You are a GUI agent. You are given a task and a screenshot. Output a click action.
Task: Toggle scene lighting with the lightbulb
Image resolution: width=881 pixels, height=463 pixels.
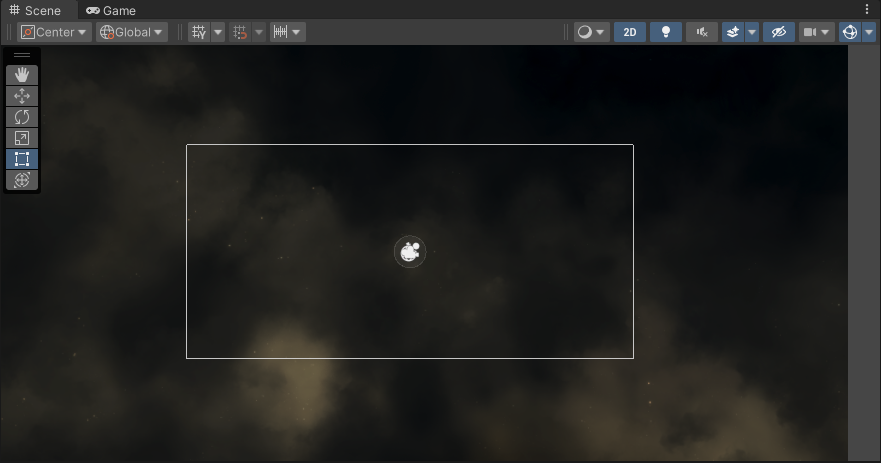pos(665,32)
